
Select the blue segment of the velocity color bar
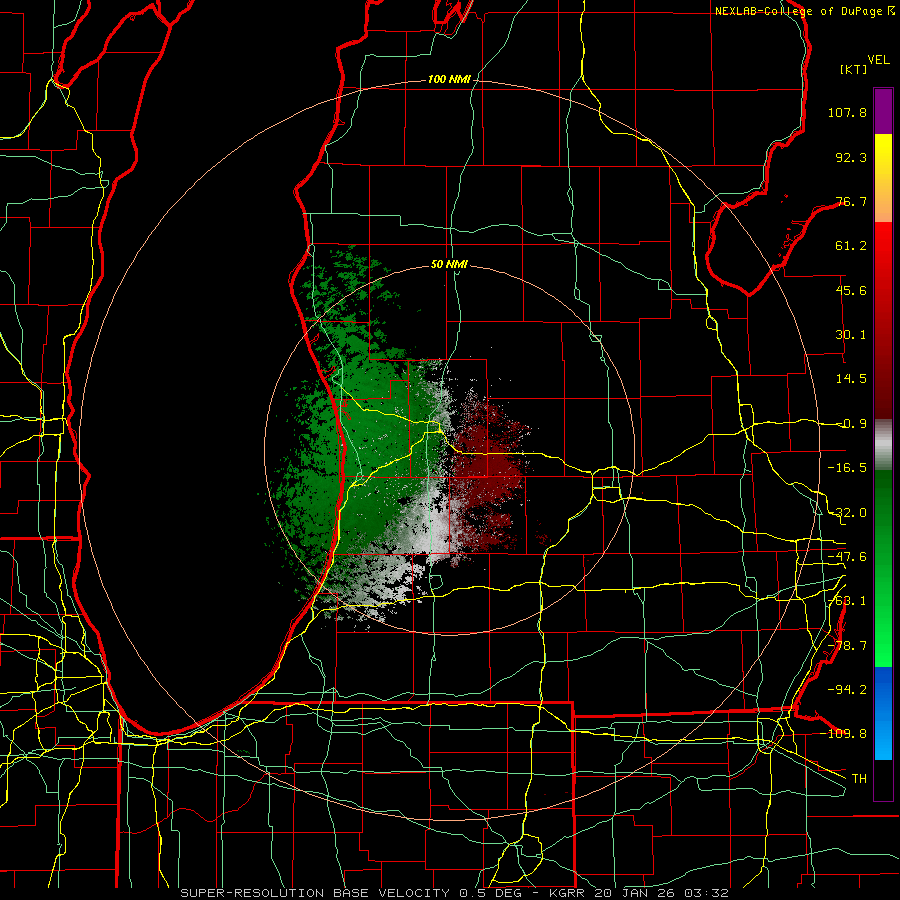pos(883,713)
